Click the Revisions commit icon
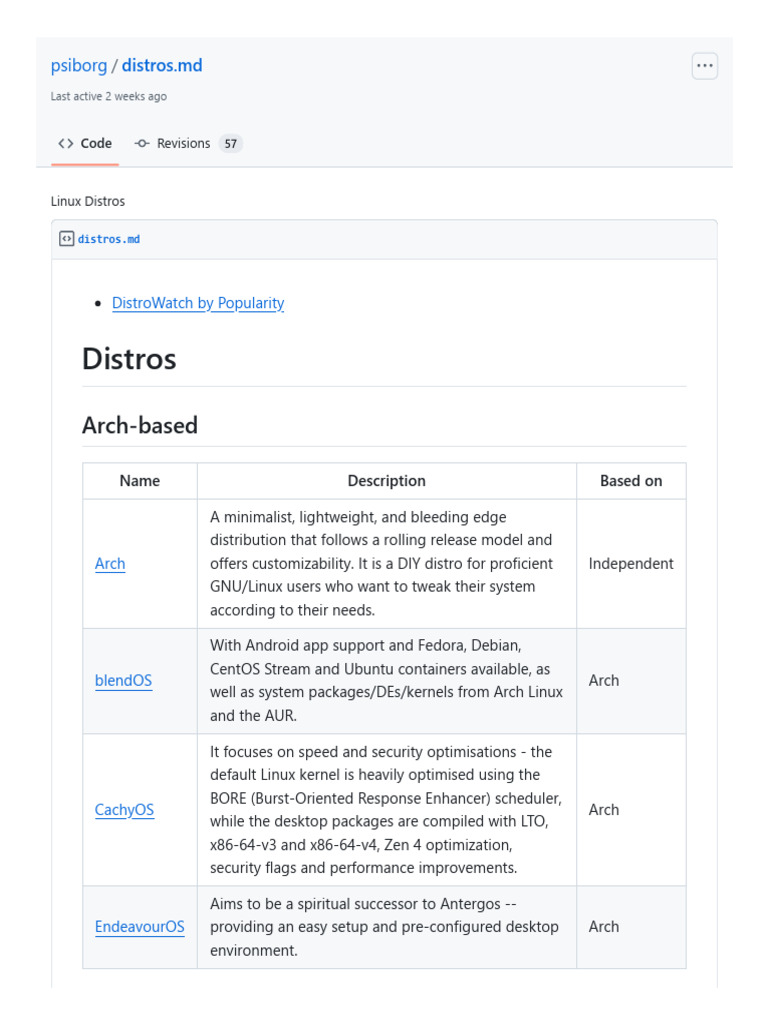Screen dimensions: 768x1024 [x=142, y=144]
